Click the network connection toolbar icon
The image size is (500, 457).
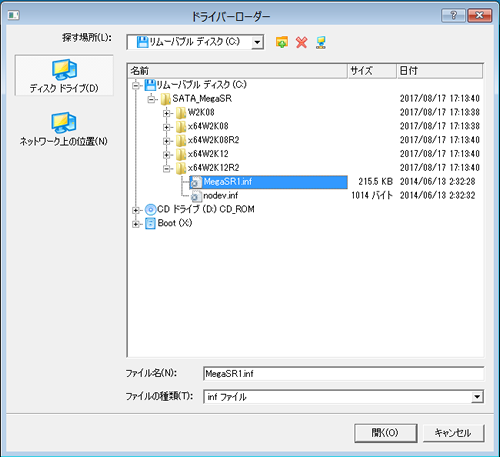321,42
